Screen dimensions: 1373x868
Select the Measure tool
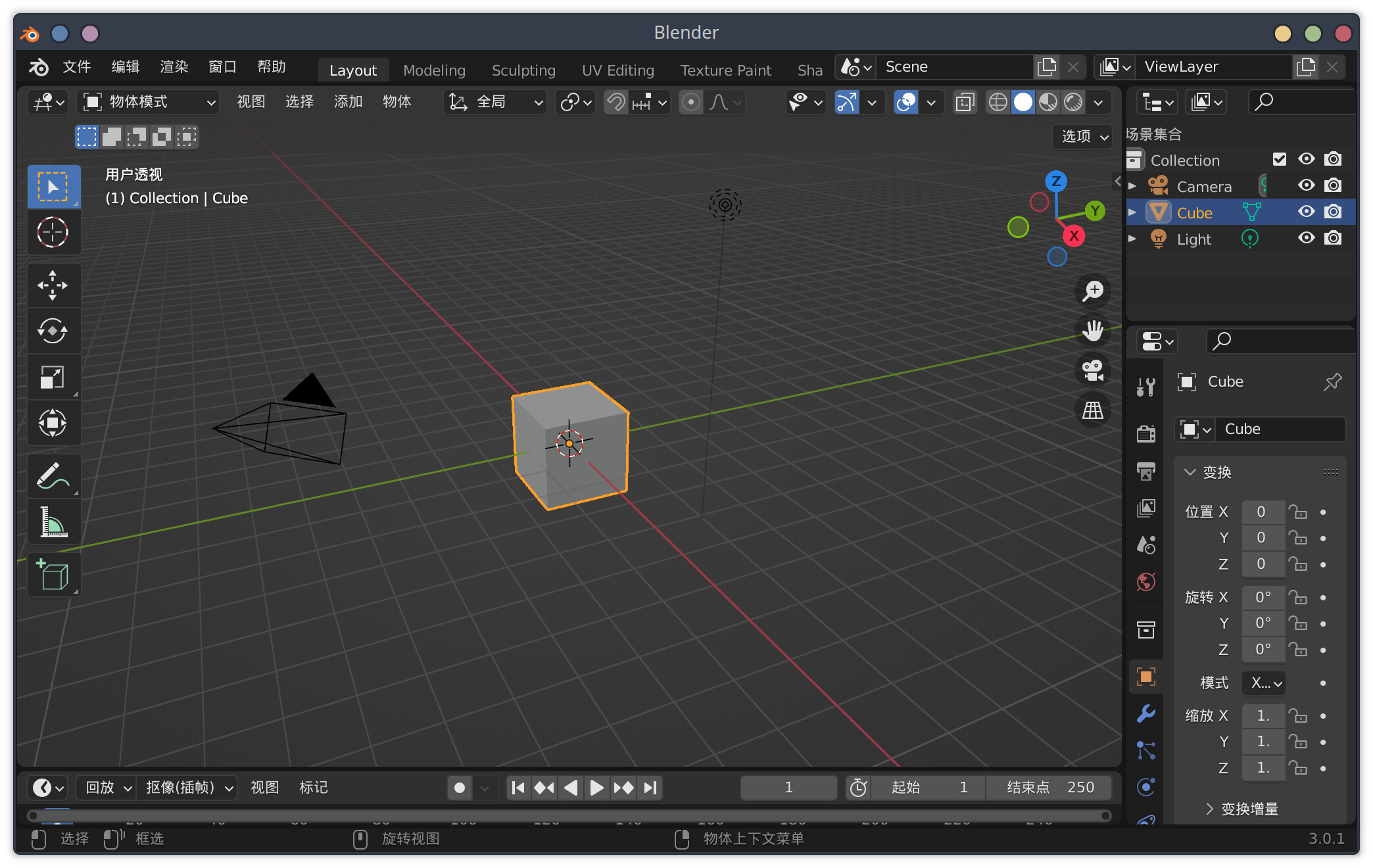click(53, 522)
